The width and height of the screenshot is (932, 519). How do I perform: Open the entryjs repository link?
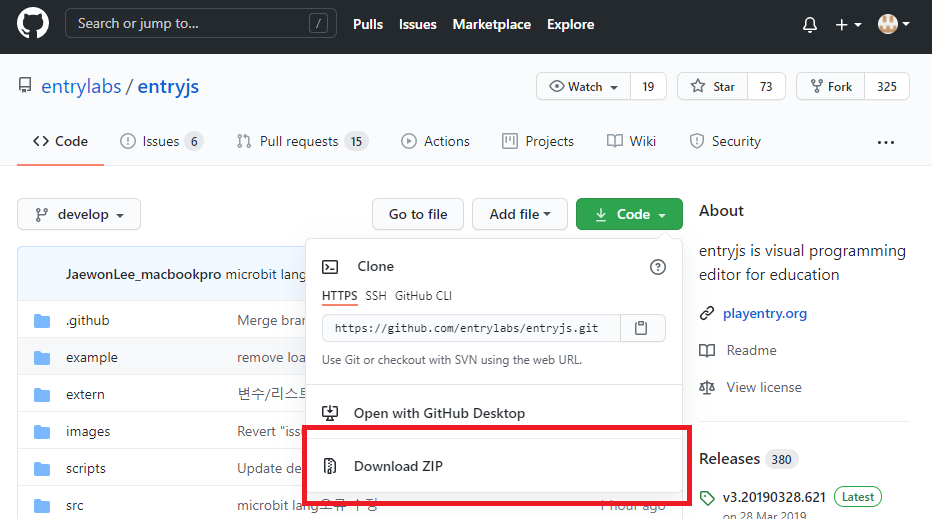click(168, 86)
